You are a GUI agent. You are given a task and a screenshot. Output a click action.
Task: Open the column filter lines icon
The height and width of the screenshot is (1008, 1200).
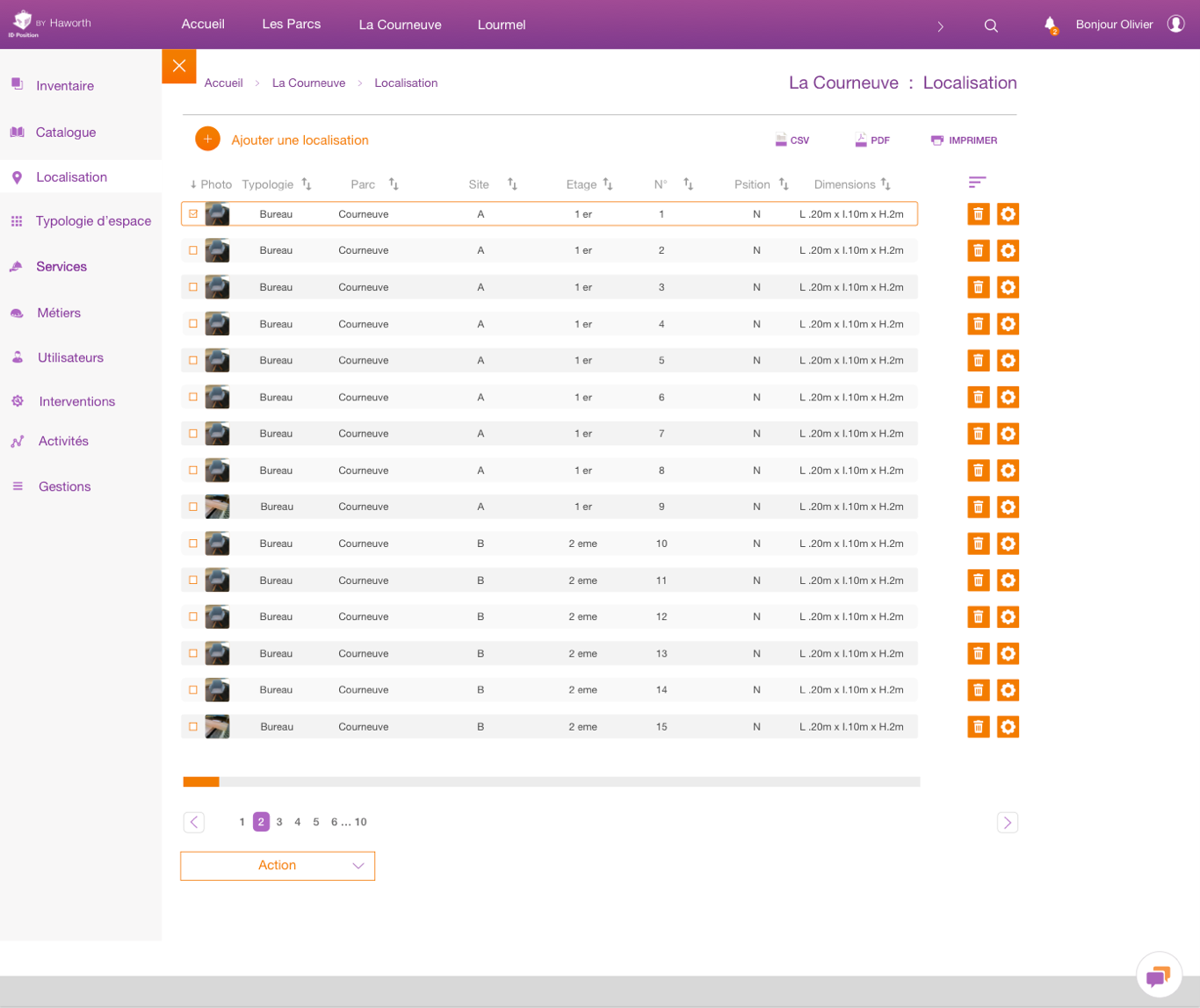click(x=977, y=183)
